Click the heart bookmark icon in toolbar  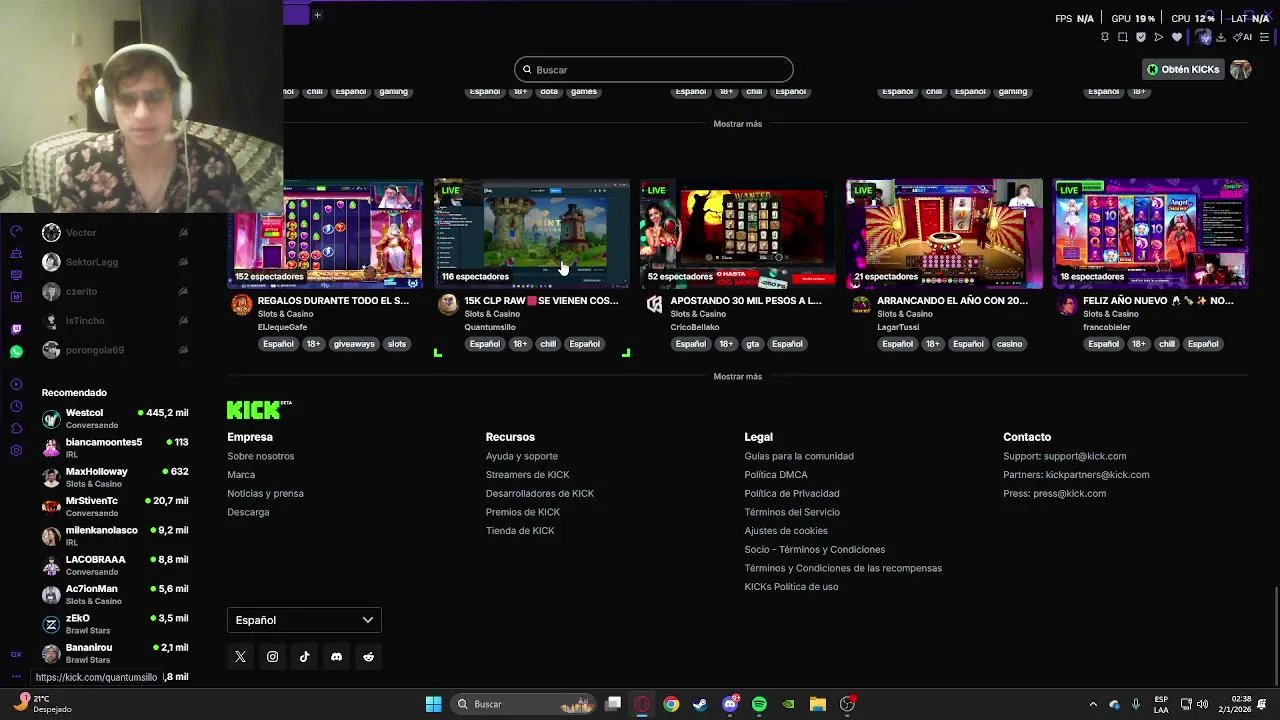(1177, 37)
